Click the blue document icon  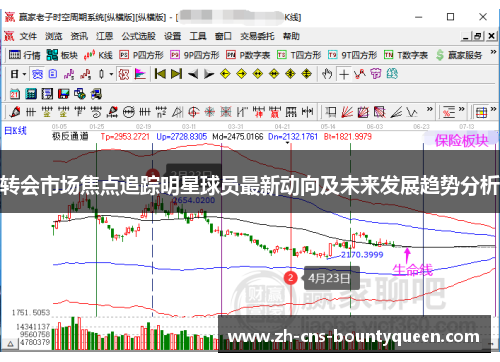point(53,74)
